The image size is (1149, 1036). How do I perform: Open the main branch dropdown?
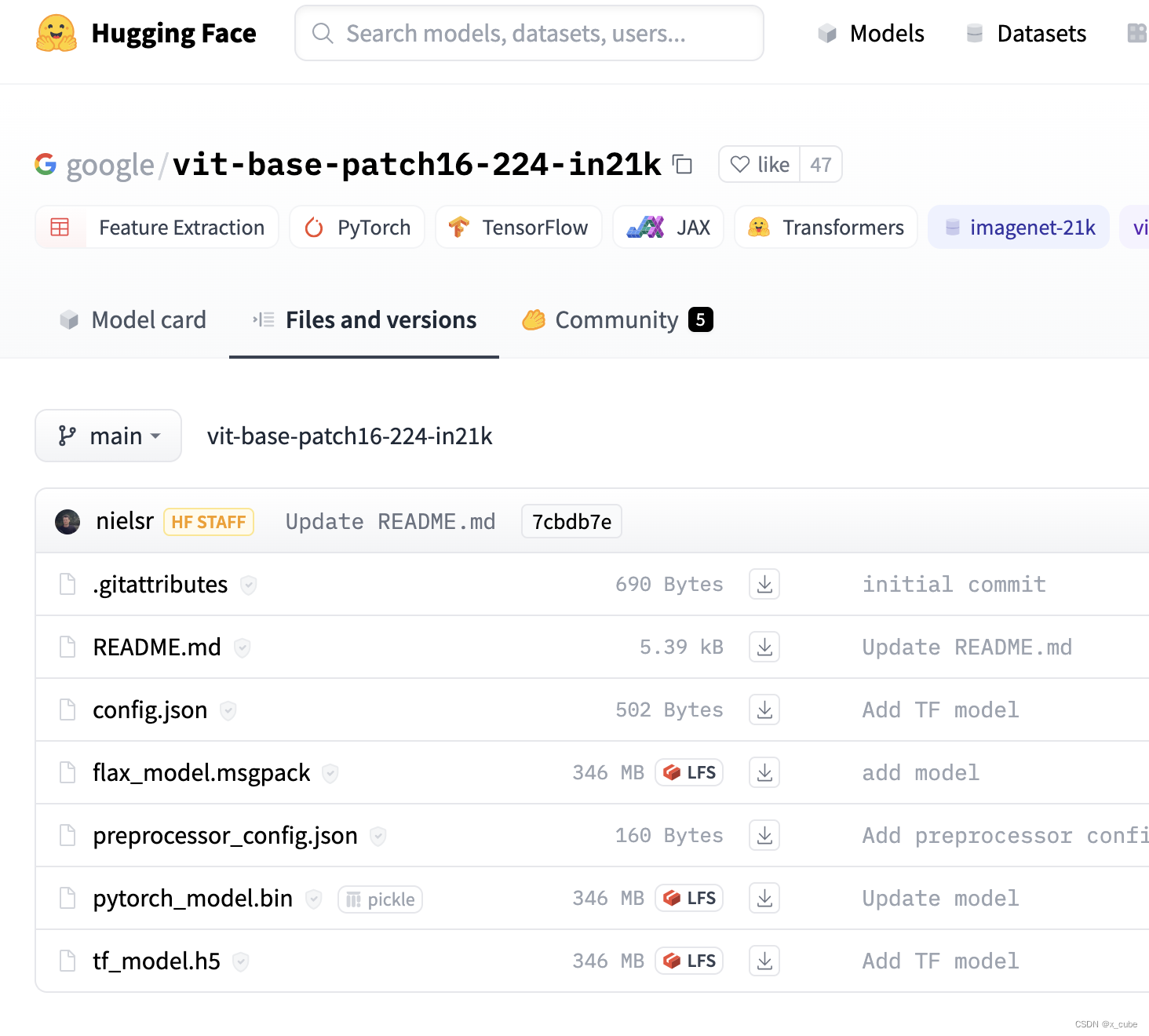(108, 436)
